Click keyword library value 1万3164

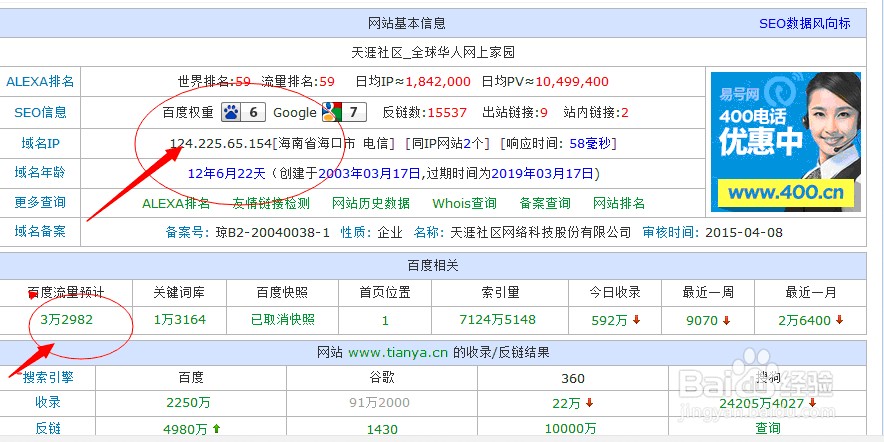coord(179,320)
